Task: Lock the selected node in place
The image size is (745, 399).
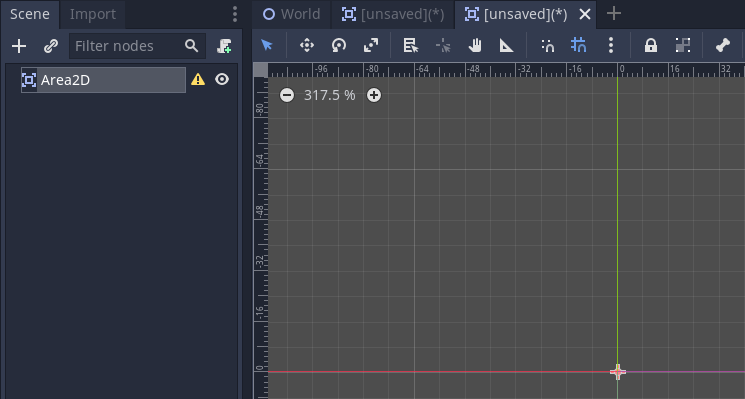Action: pyautogui.click(x=651, y=46)
